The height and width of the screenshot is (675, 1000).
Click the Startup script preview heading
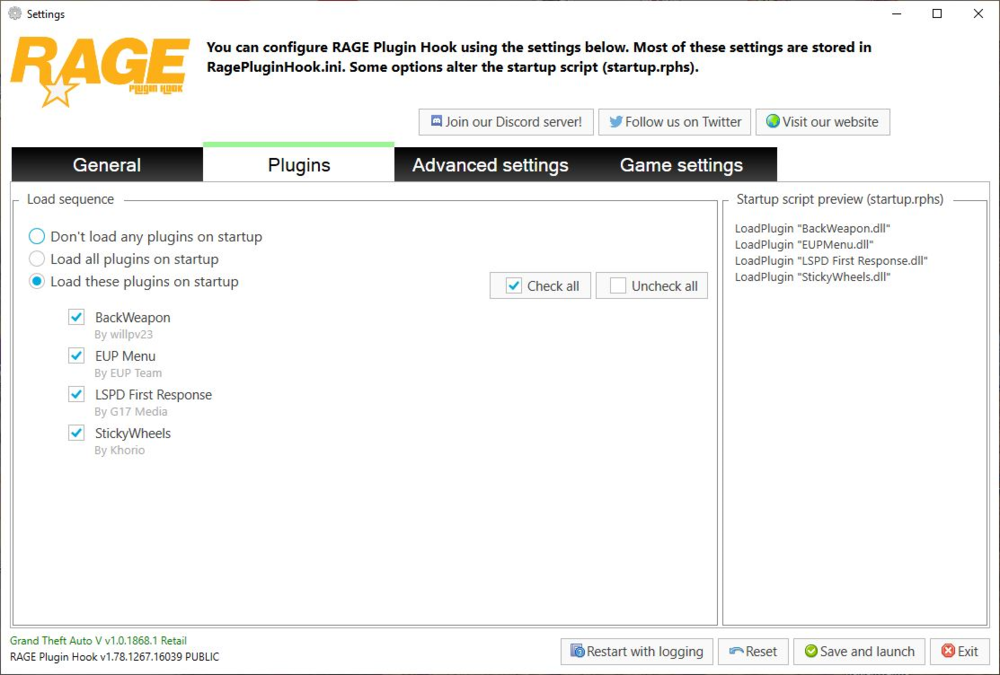840,199
